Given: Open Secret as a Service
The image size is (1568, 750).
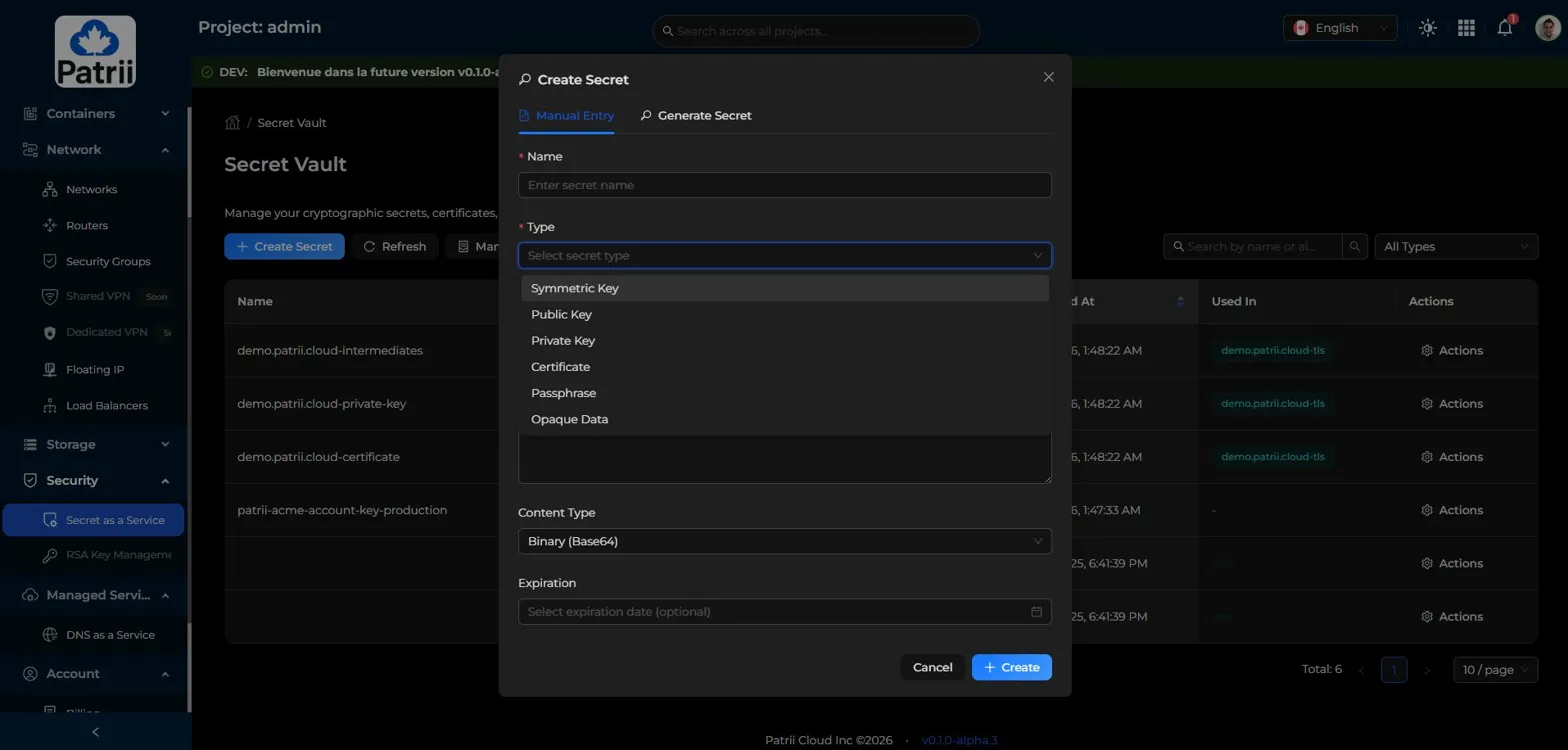Looking at the screenshot, I should coord(93,520).
